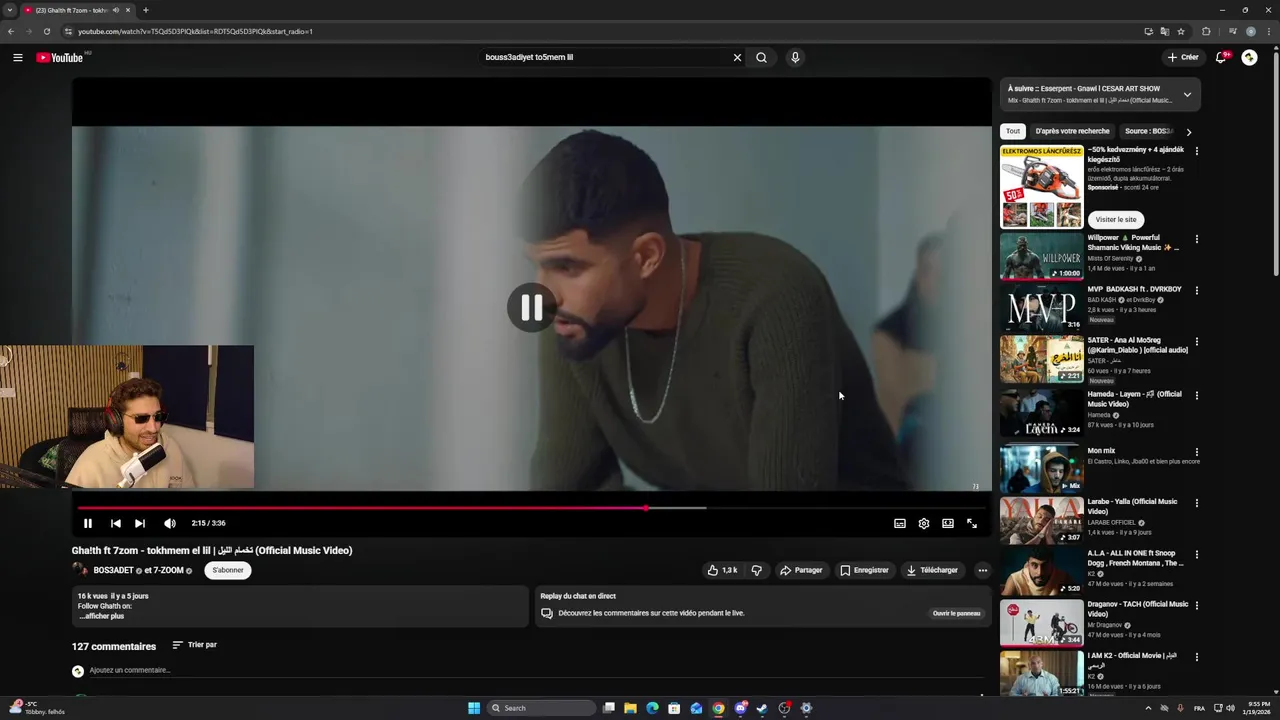
Task: Open options for the Willpower video
Action: (1196, 240)
